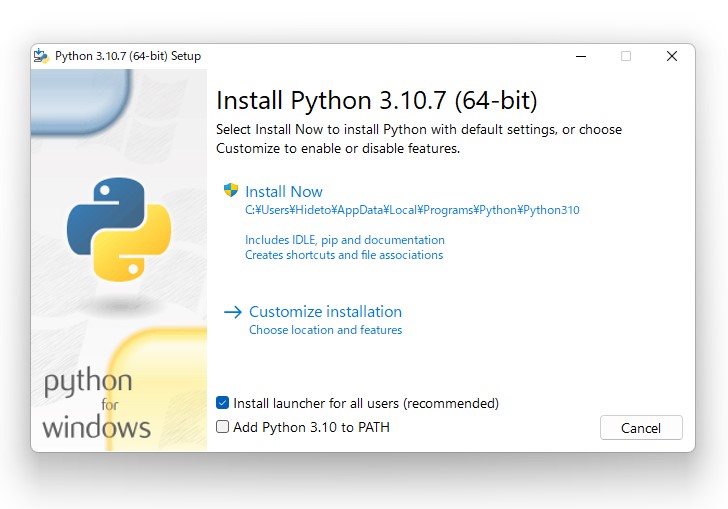Click the arrow icon beside Customize installation
Image resolution: width=728 pixels, height=509 pixels.
pos(233,312)
